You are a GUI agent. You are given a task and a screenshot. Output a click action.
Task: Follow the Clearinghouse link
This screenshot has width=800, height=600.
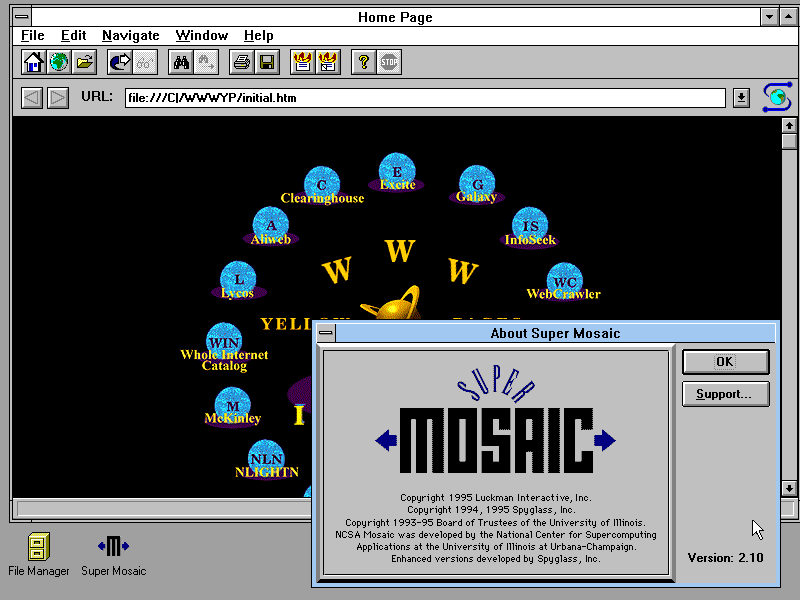[x=322, y=186]
